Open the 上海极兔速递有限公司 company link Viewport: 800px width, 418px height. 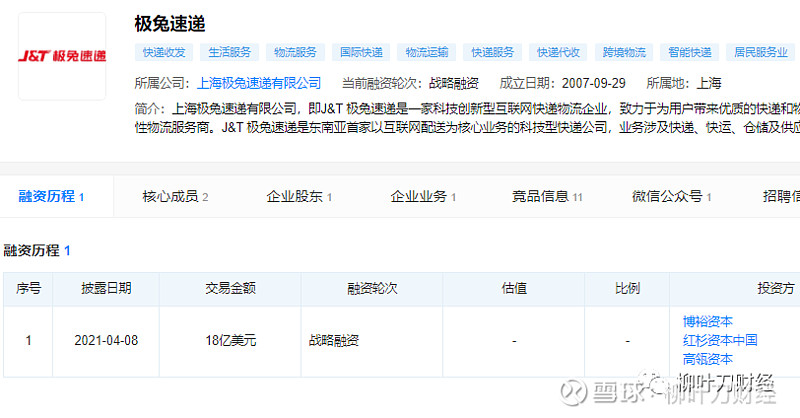[259, 83]
